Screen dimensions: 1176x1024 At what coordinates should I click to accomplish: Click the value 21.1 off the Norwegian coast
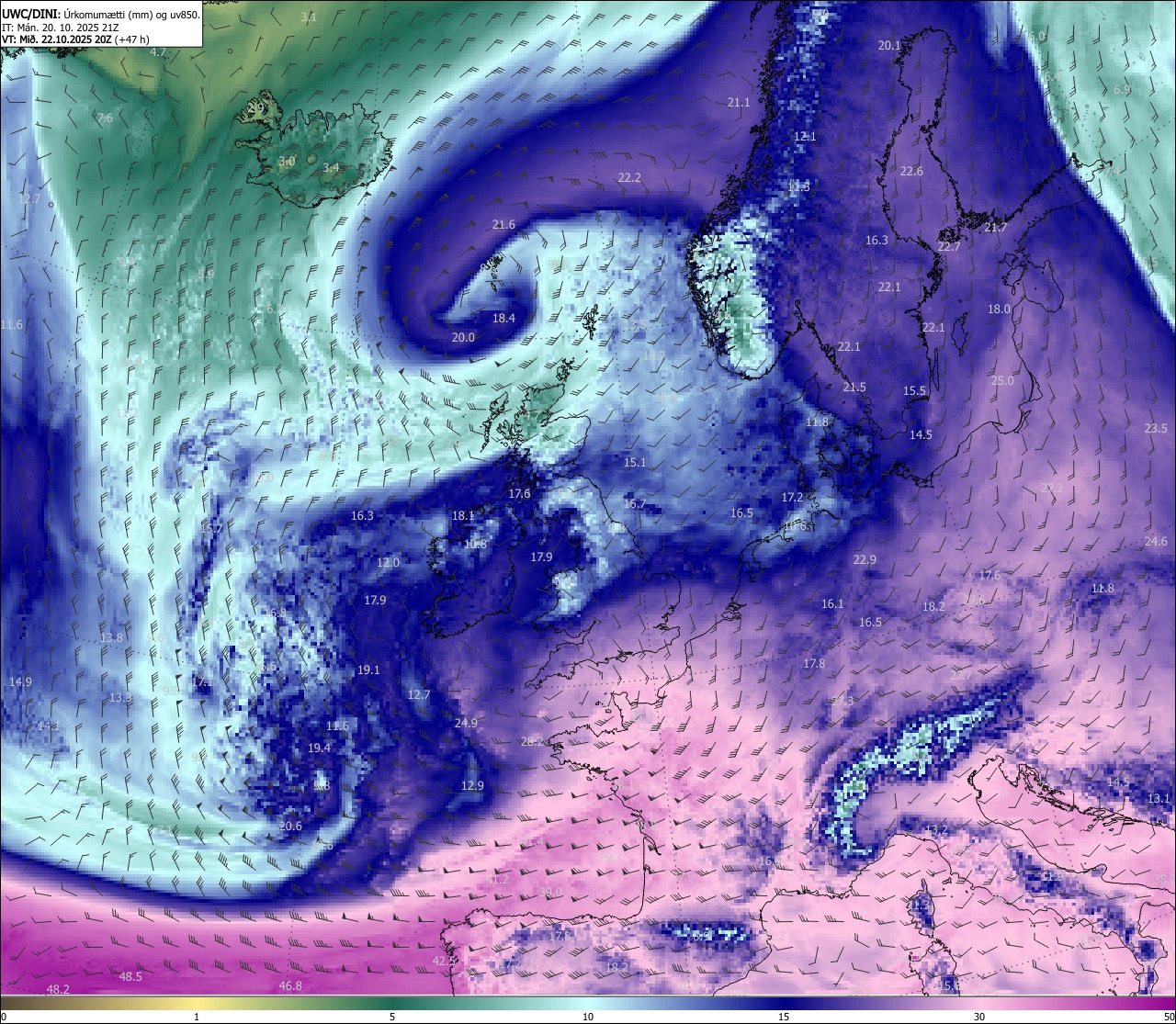coord(739,102)
